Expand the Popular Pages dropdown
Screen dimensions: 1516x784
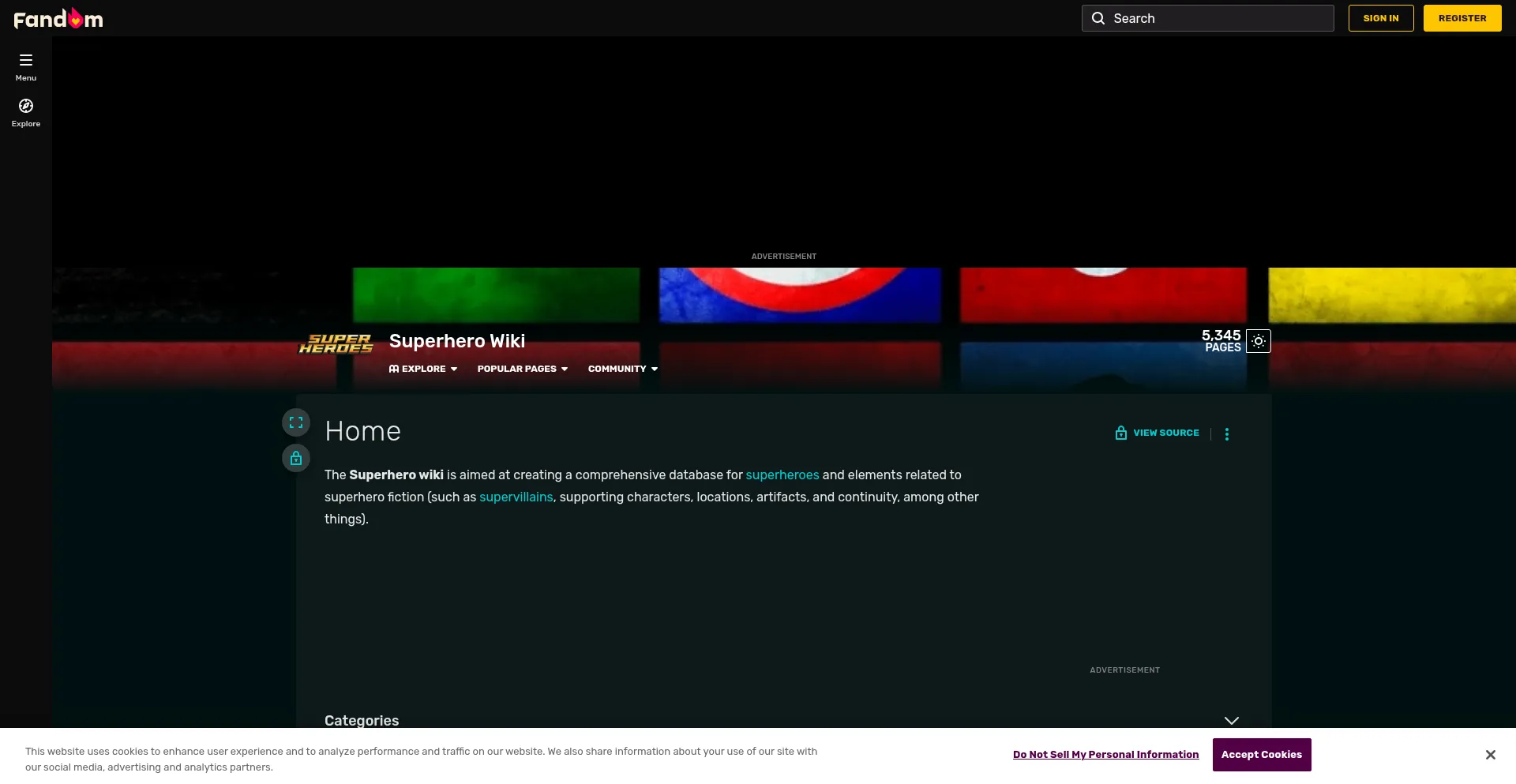(x=522, y=369)
